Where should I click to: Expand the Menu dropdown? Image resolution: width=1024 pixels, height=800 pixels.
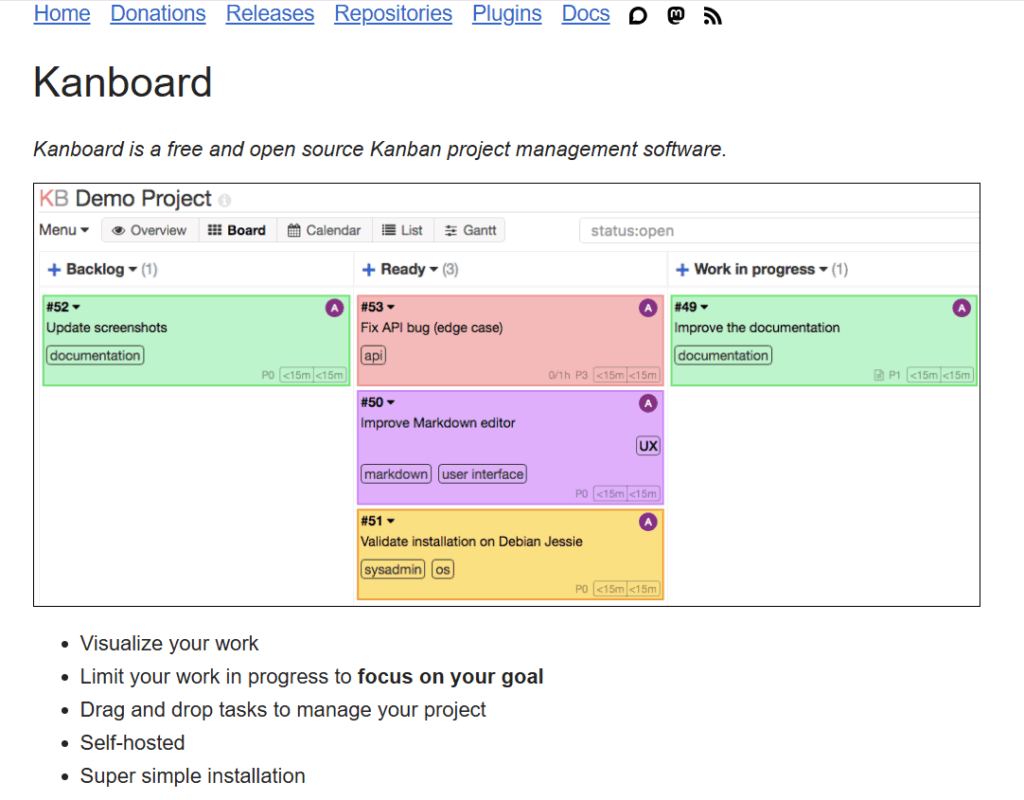[64, 230]
